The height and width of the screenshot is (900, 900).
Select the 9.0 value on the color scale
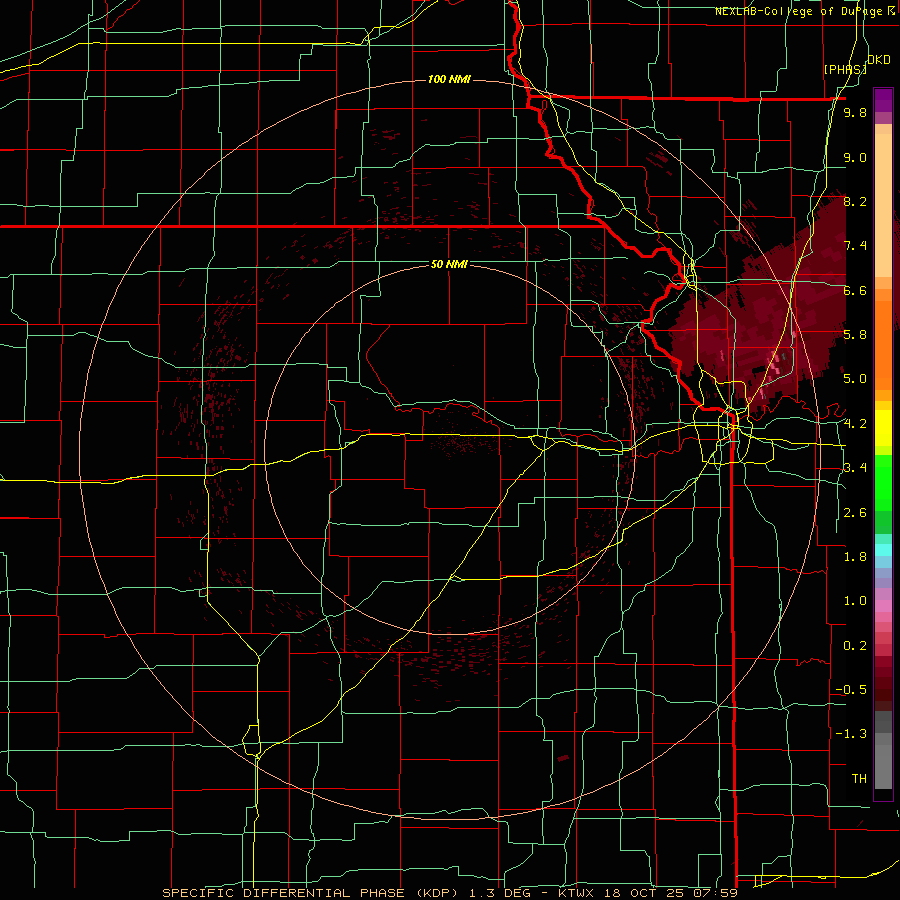(855, 157)
